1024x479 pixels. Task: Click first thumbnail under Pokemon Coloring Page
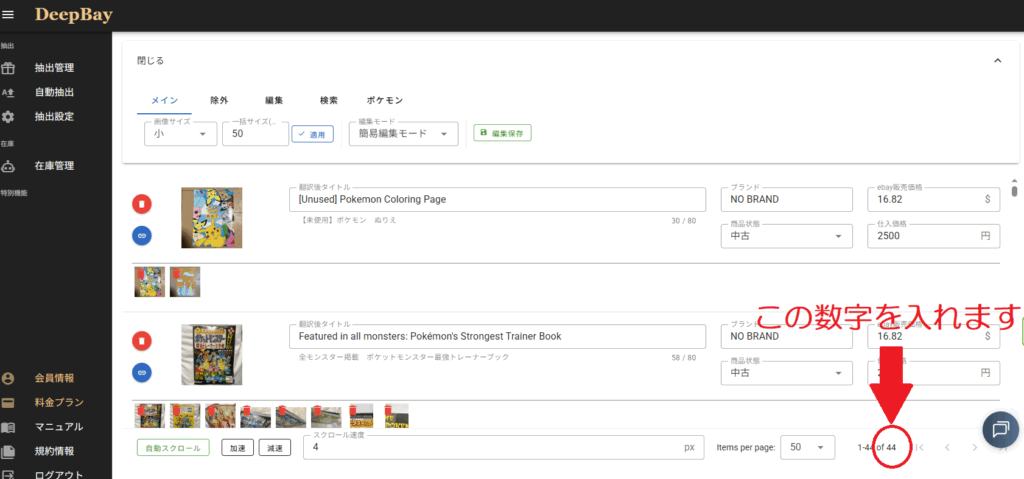coord(150,281)
